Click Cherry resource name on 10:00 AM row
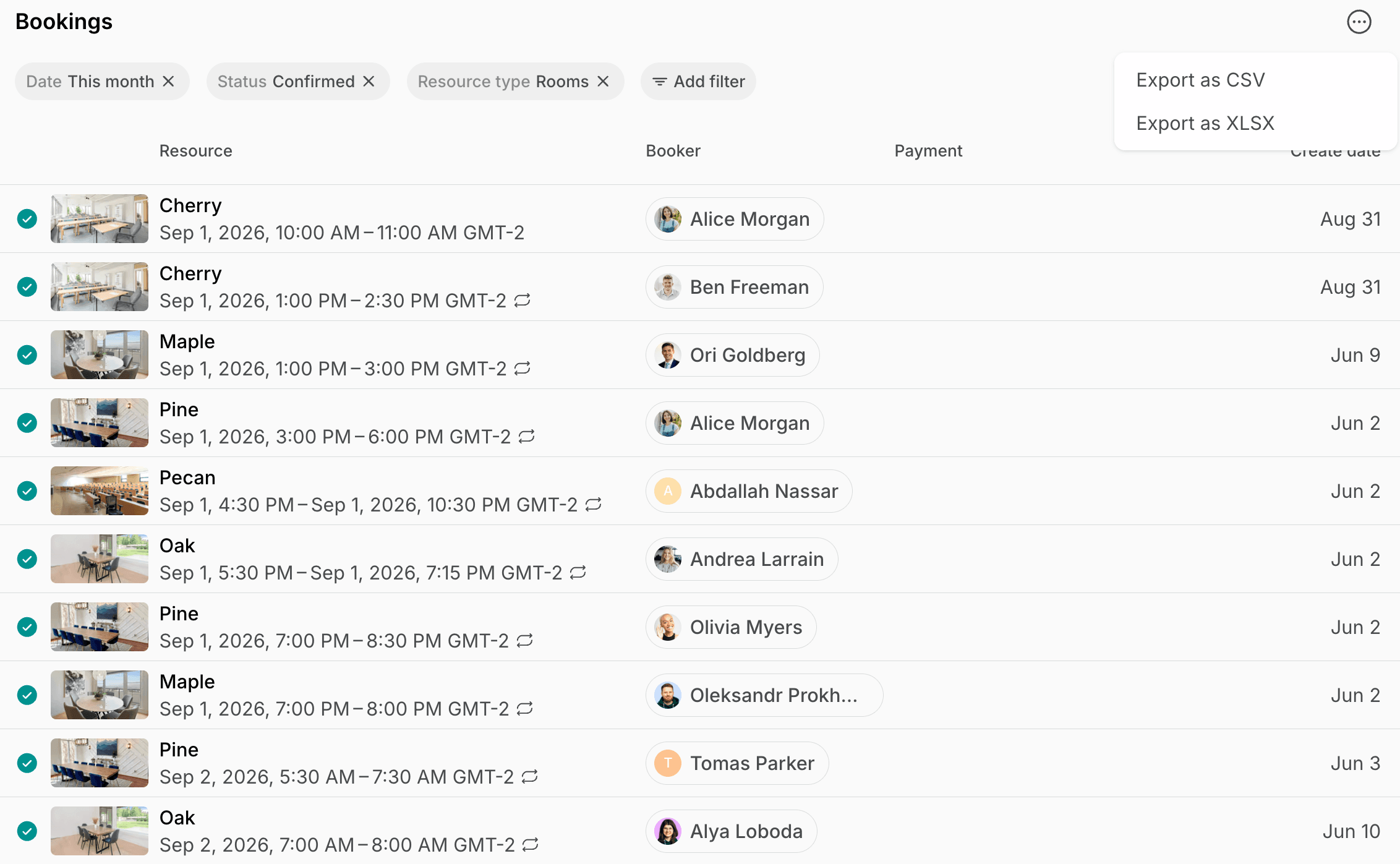The image size is (1400, 864). pyautogui.click(x=190, y=205)
